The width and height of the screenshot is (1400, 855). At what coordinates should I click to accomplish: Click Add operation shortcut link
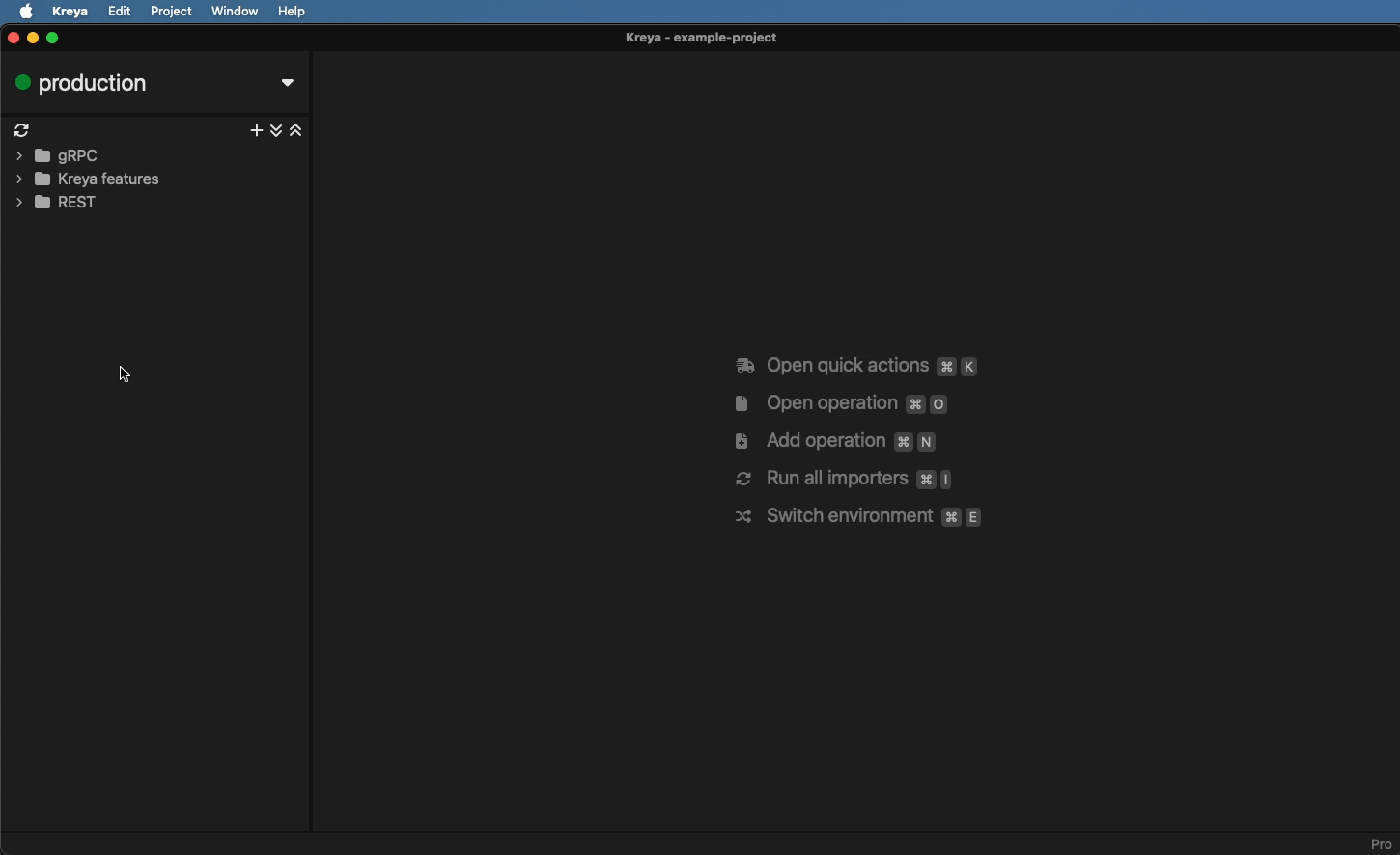826,441
